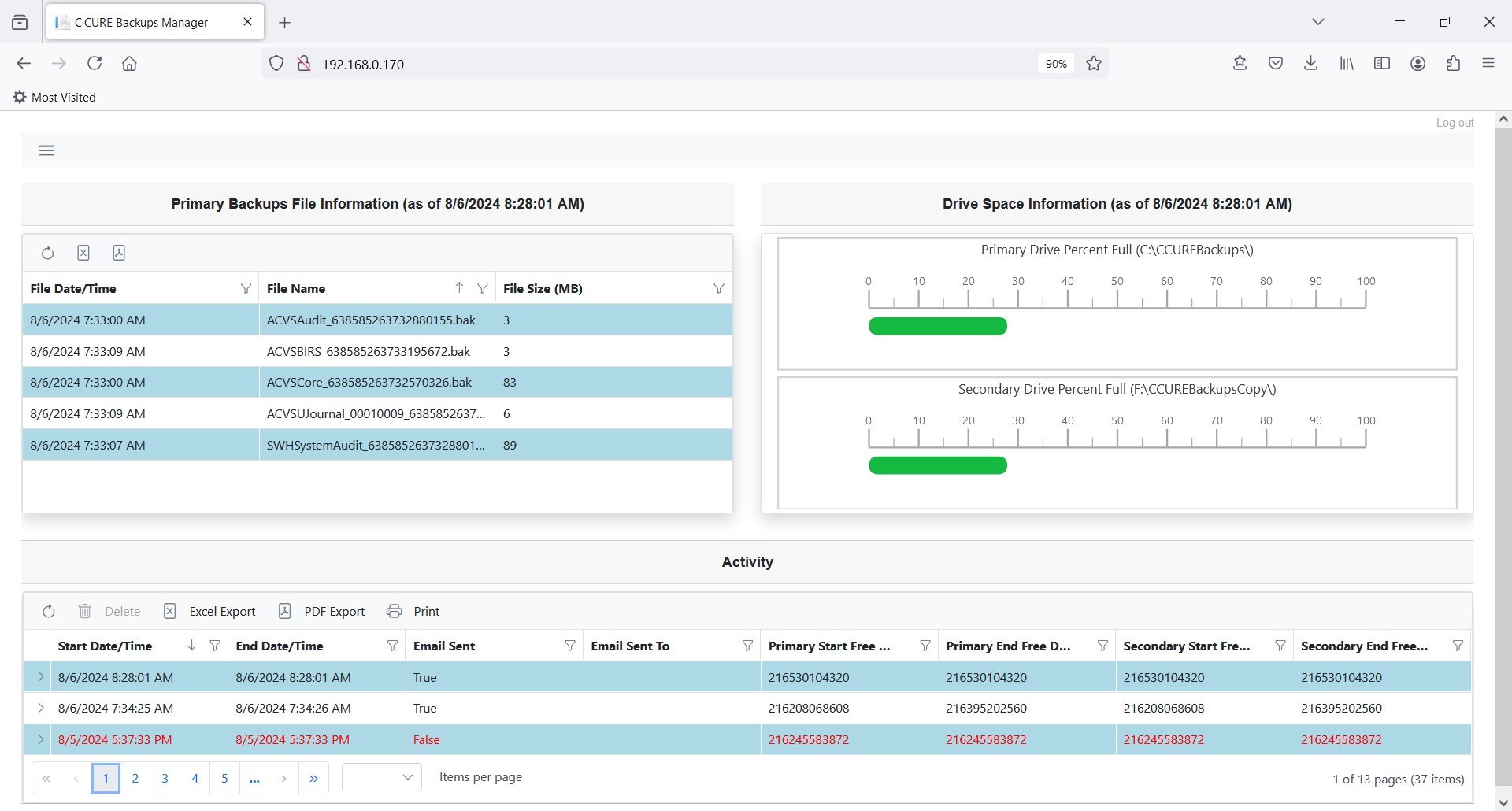
Task: Log out of the Backups Manager
Action: [x=1455, y=123]
